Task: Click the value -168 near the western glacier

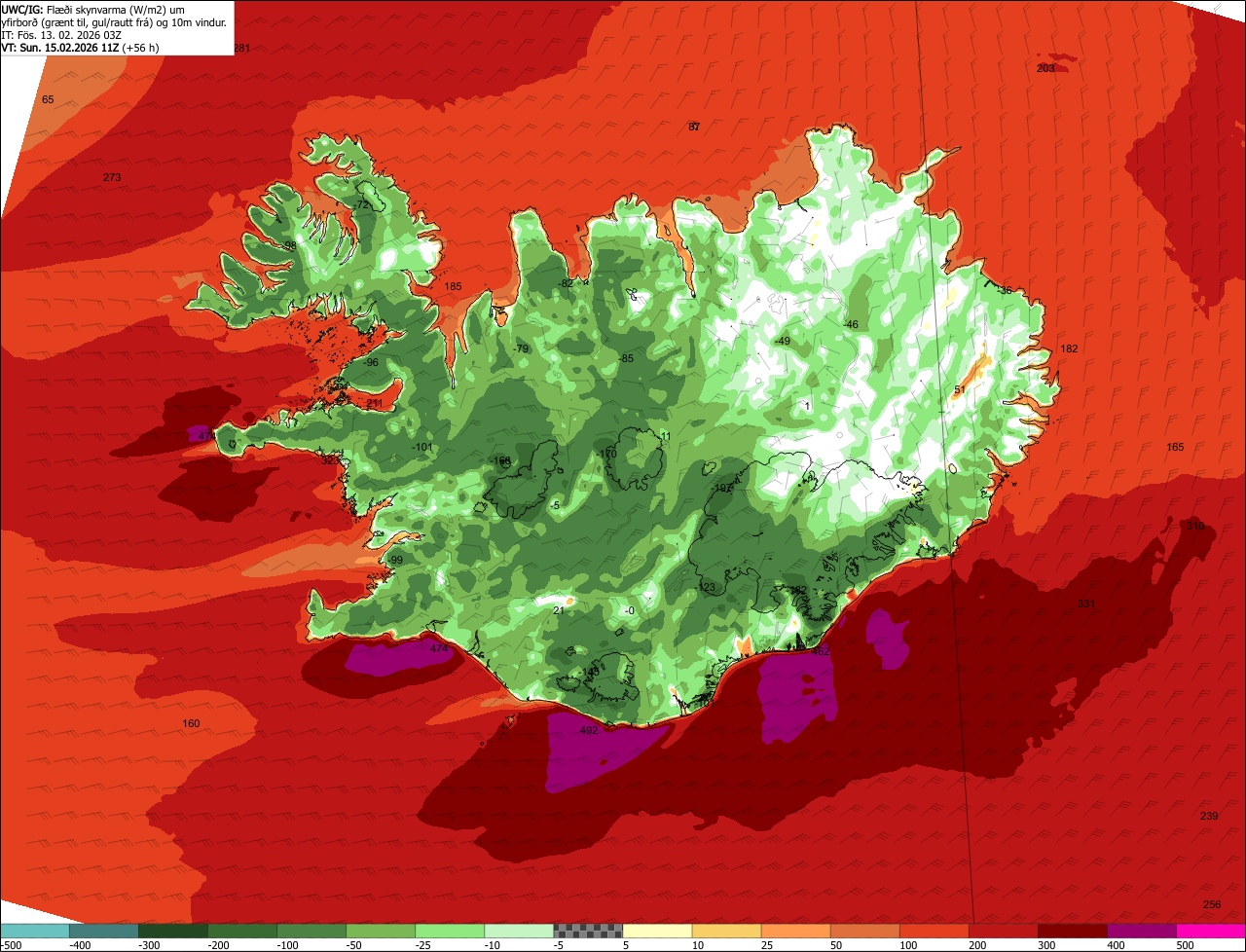Action: 500,460
